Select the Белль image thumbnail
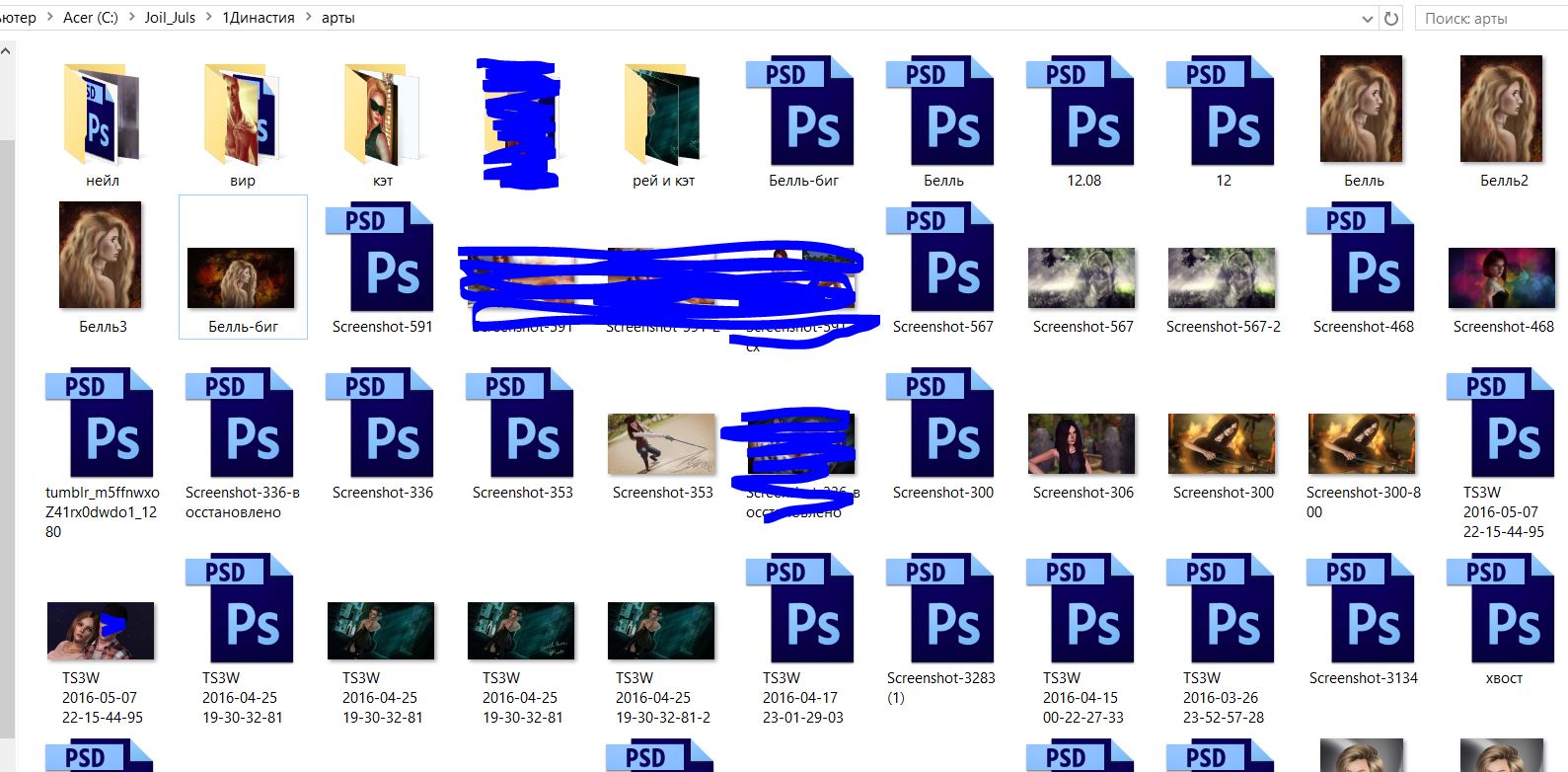Viewport: 1568px width, 772px height. (x=1361, y=109)
